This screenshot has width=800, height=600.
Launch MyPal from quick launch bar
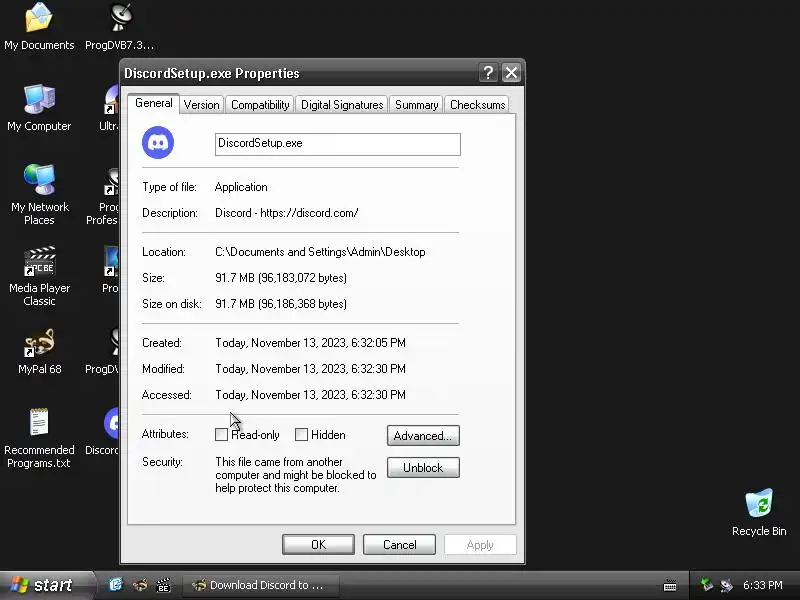coord(140,585)
